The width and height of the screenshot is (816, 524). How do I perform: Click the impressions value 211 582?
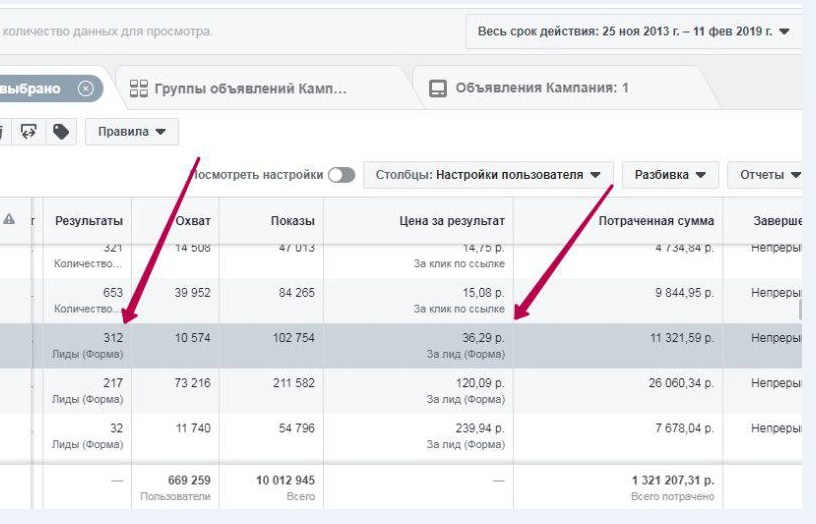[x=294, y=383]
